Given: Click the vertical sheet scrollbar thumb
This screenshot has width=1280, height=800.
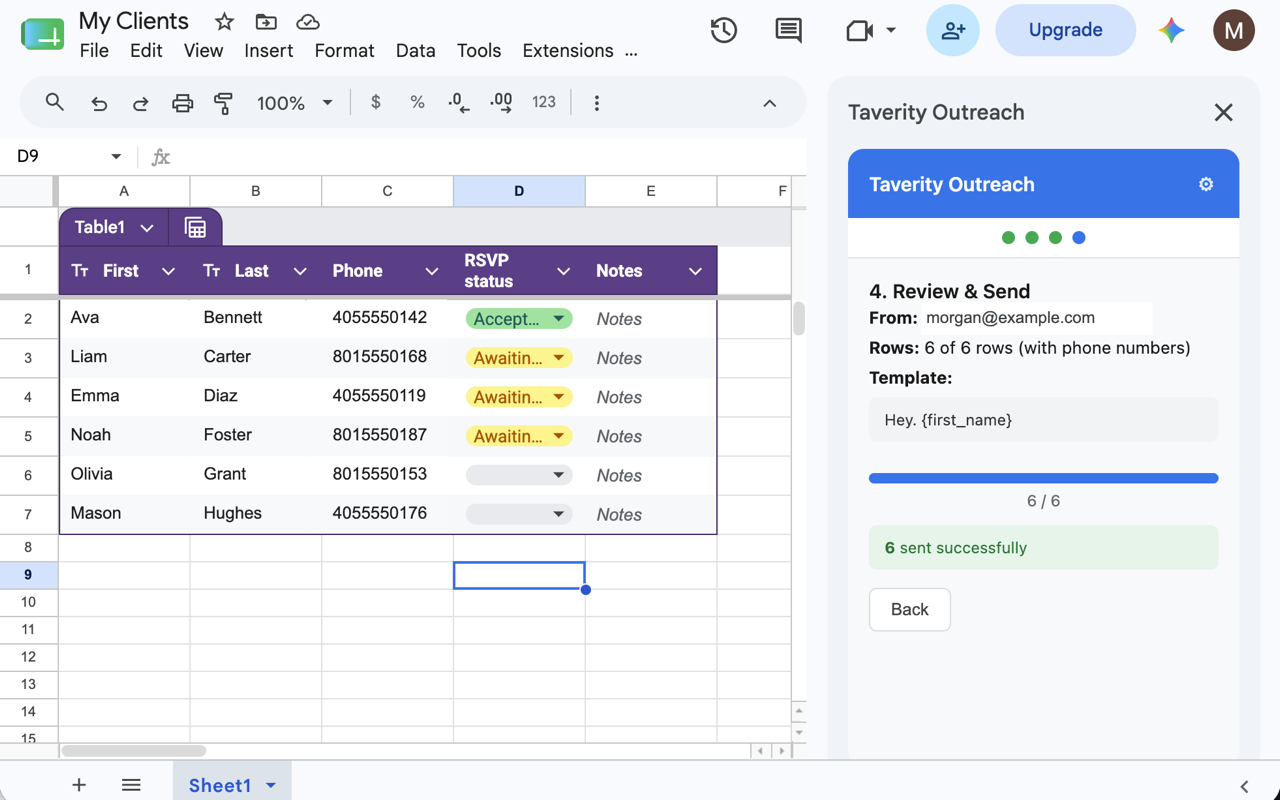Looking at the screenshot, I should tap(799, 319).
